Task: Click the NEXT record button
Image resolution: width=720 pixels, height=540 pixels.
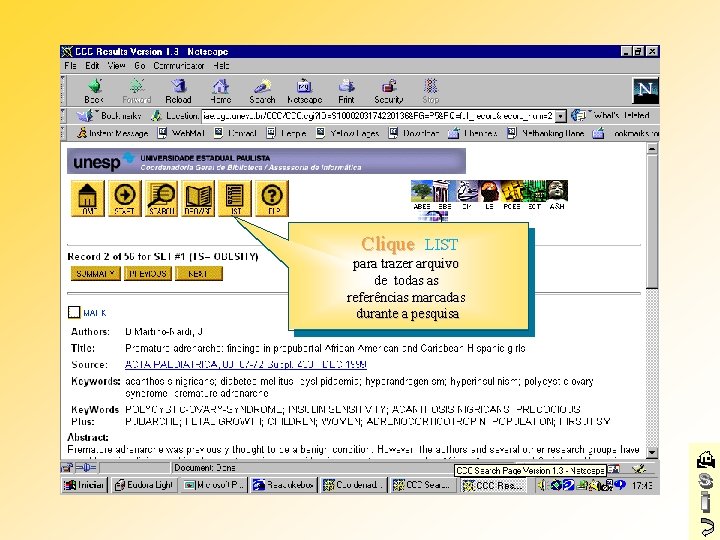Action: point(198,273)
